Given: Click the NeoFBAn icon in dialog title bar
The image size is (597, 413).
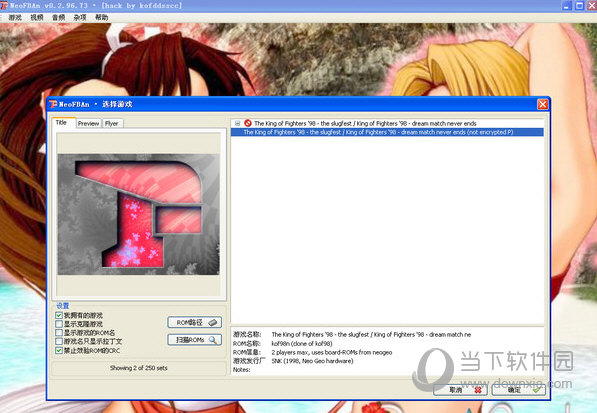Looking at the screenshot, I should 53,104.
